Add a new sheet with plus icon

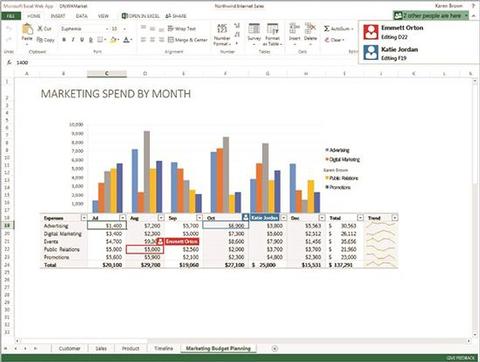click(274, 348)
